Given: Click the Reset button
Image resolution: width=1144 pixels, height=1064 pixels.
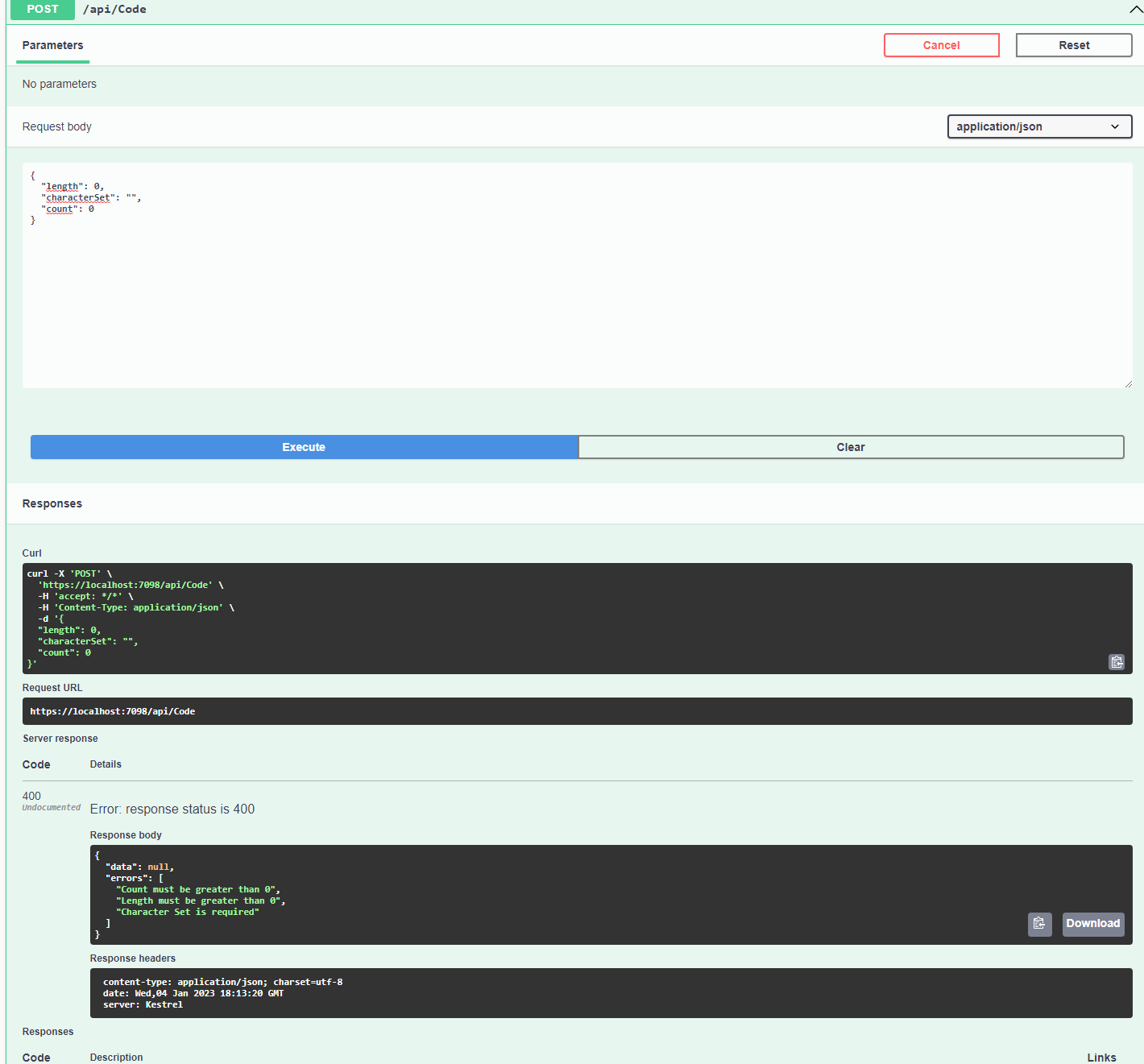Looking at the screenshot, I should pos(1074,45).
